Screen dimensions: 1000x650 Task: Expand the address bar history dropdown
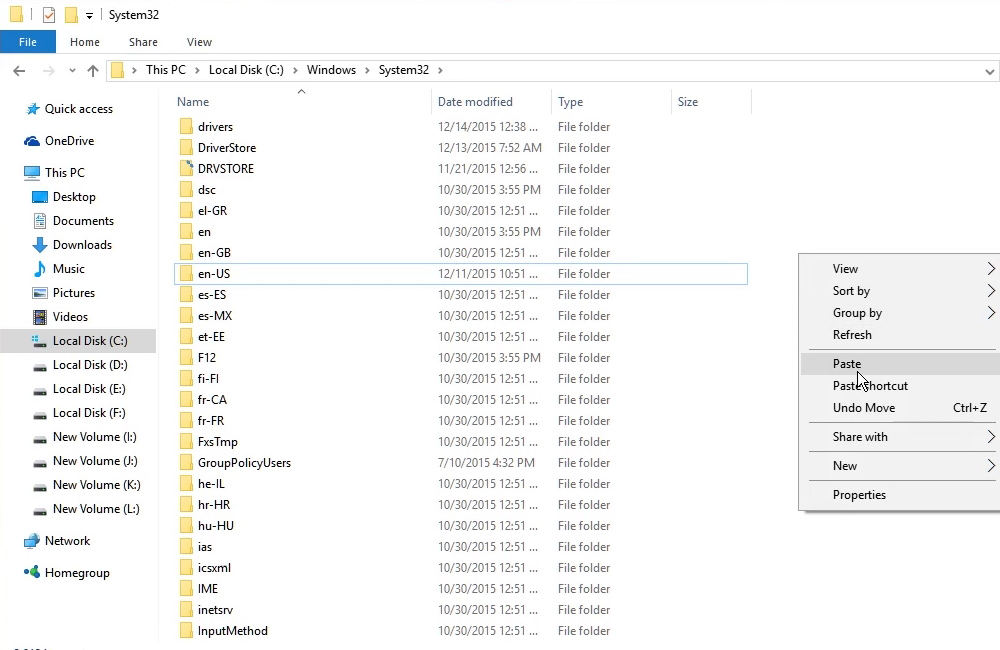click(990, 71)
